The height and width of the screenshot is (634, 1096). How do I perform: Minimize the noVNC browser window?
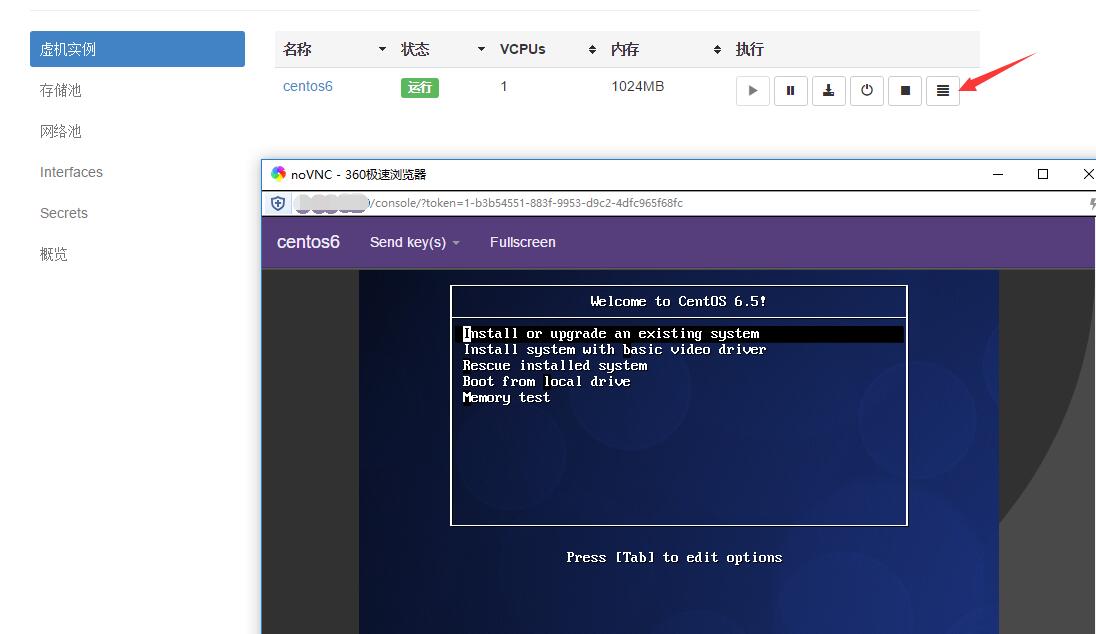(998, 174)
